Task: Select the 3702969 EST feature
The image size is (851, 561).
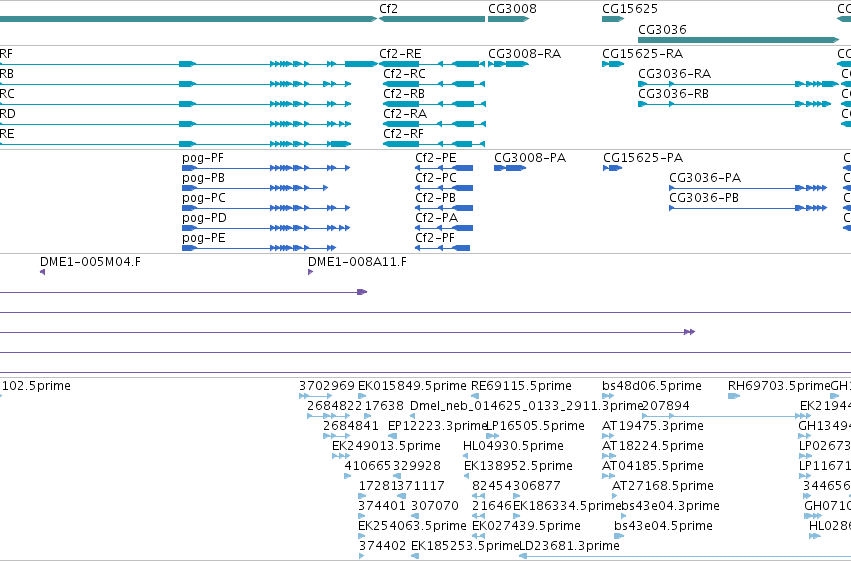Action: (315, 396)
